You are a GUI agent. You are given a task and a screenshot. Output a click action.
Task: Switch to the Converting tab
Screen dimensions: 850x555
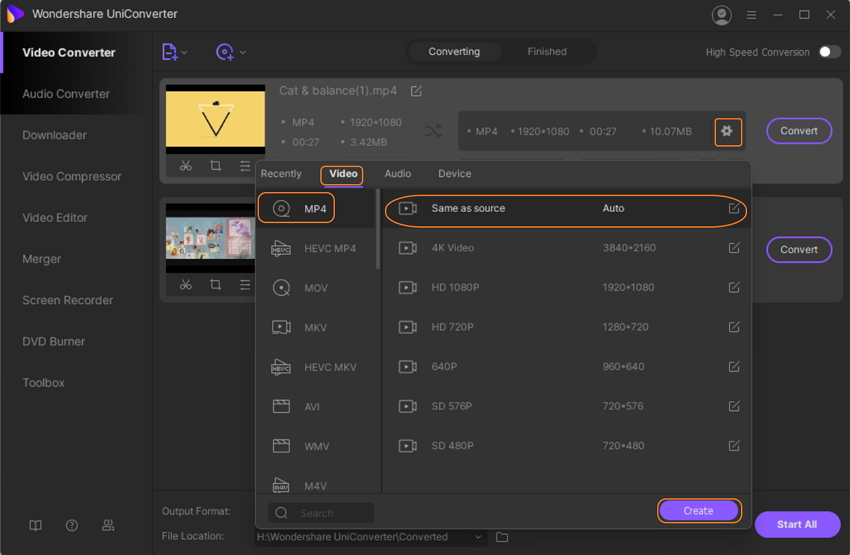(x=454, y=51)
